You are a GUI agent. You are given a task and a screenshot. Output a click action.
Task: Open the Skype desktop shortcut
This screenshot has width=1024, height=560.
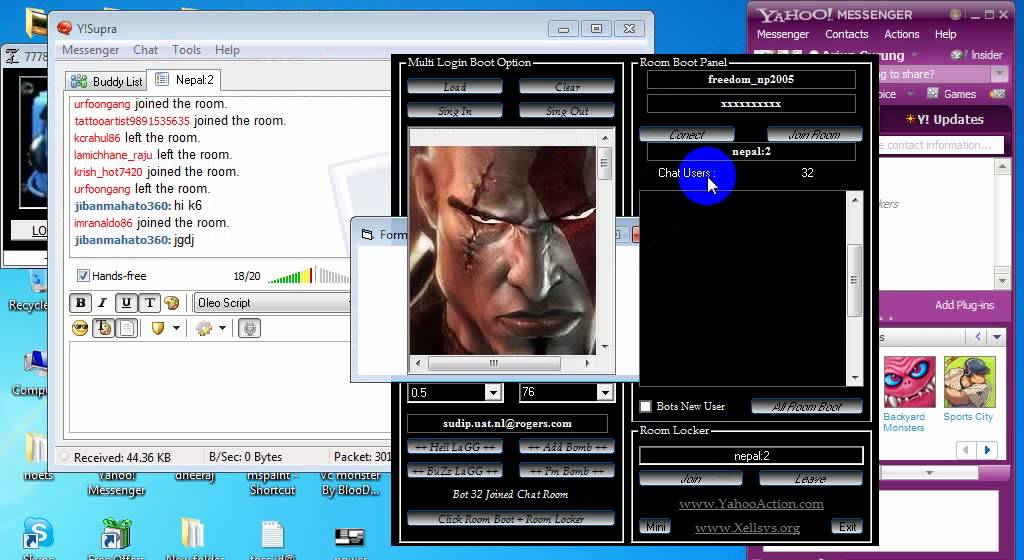pyautogui.click(x=38, y=534)
